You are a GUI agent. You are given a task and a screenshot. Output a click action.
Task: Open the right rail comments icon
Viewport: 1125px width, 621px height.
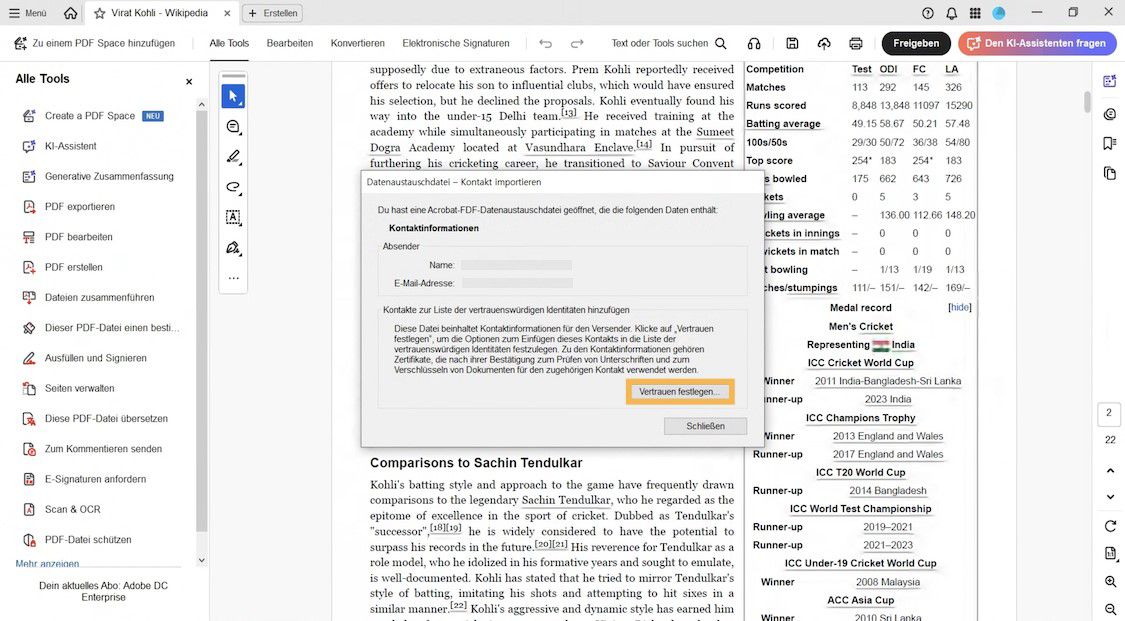click(1110, 114)
